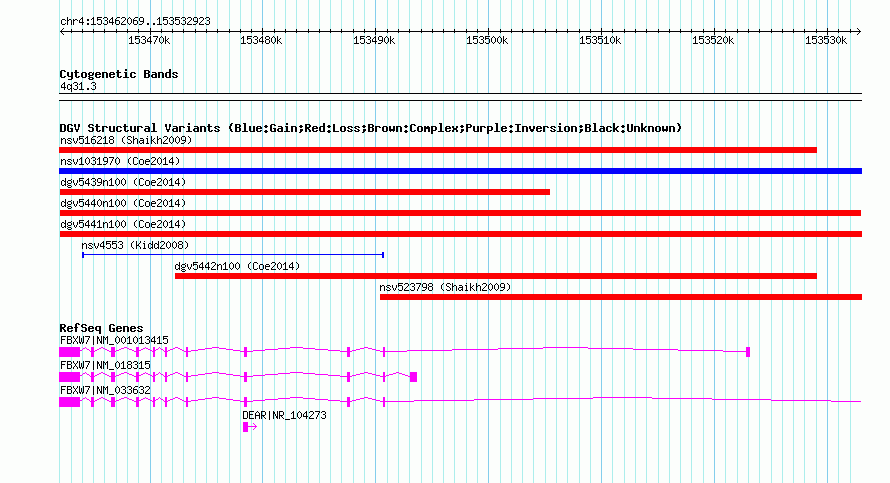The image size is (890, 483).
Task: Click the large first exon block of FBXW7 NM_001013415
Action: click(69, 352)
